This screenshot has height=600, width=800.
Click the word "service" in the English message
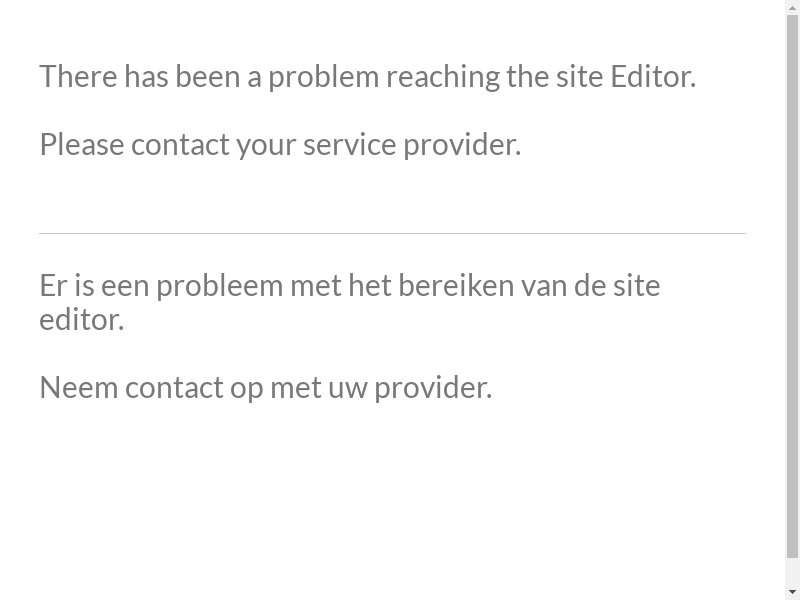coord(349,145)
